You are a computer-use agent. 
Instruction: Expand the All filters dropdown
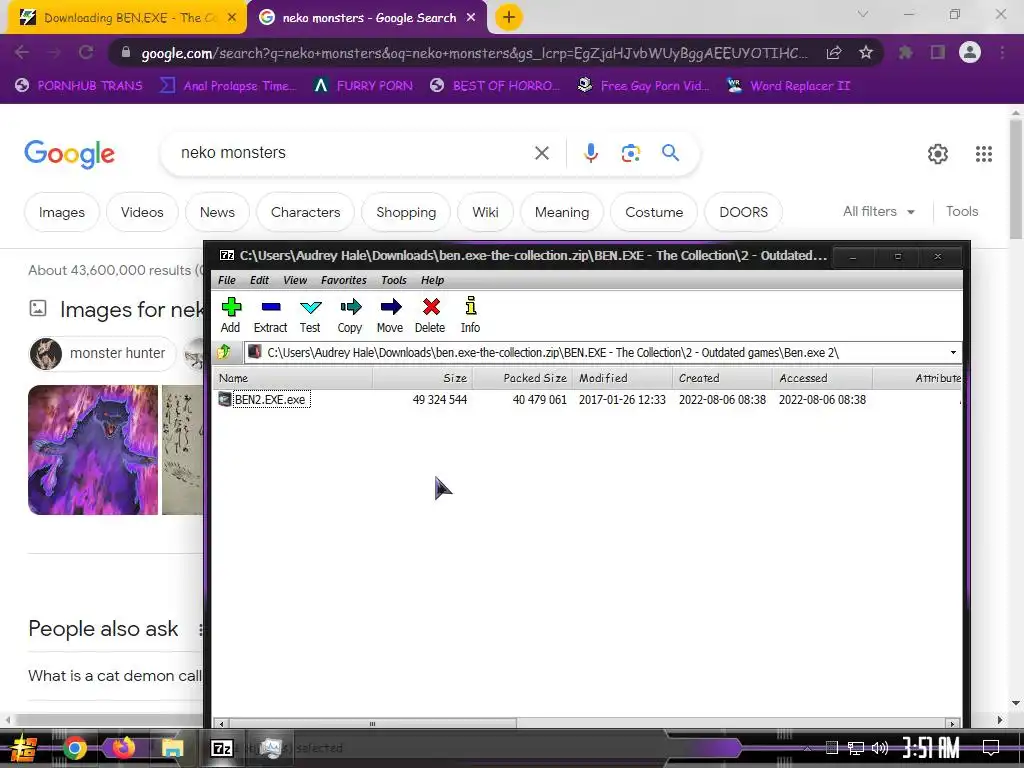[x=878, y=212]
